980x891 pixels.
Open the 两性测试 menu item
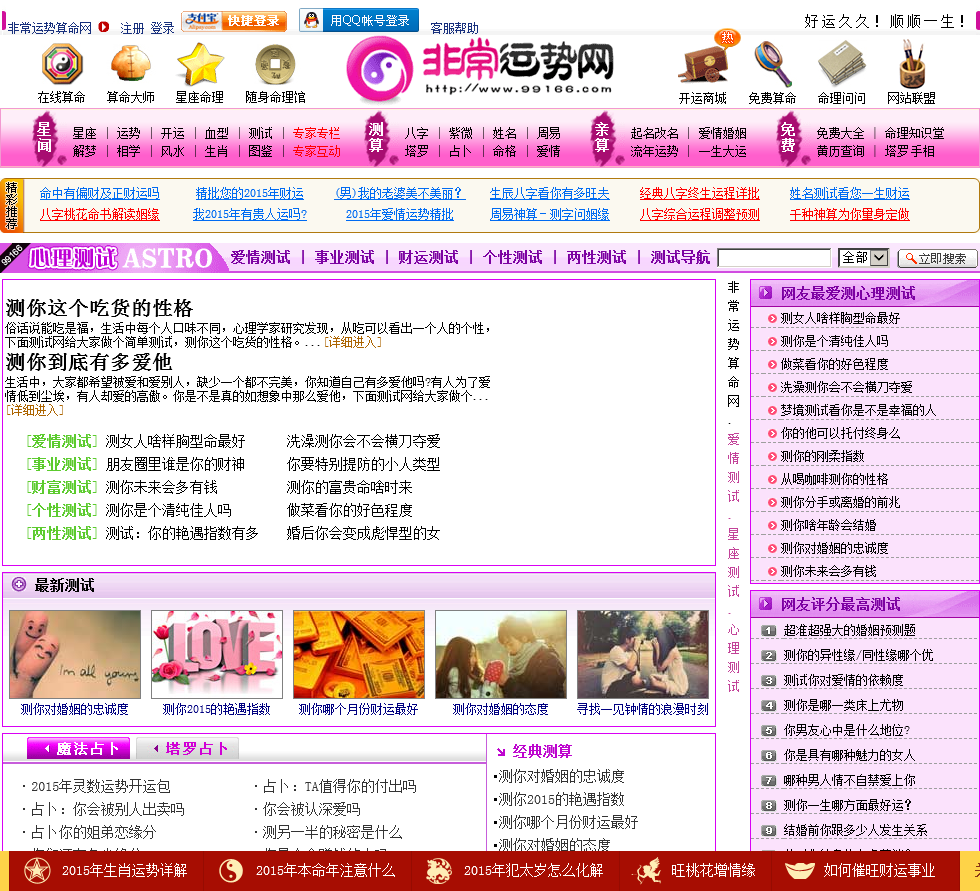pos(596,257)
